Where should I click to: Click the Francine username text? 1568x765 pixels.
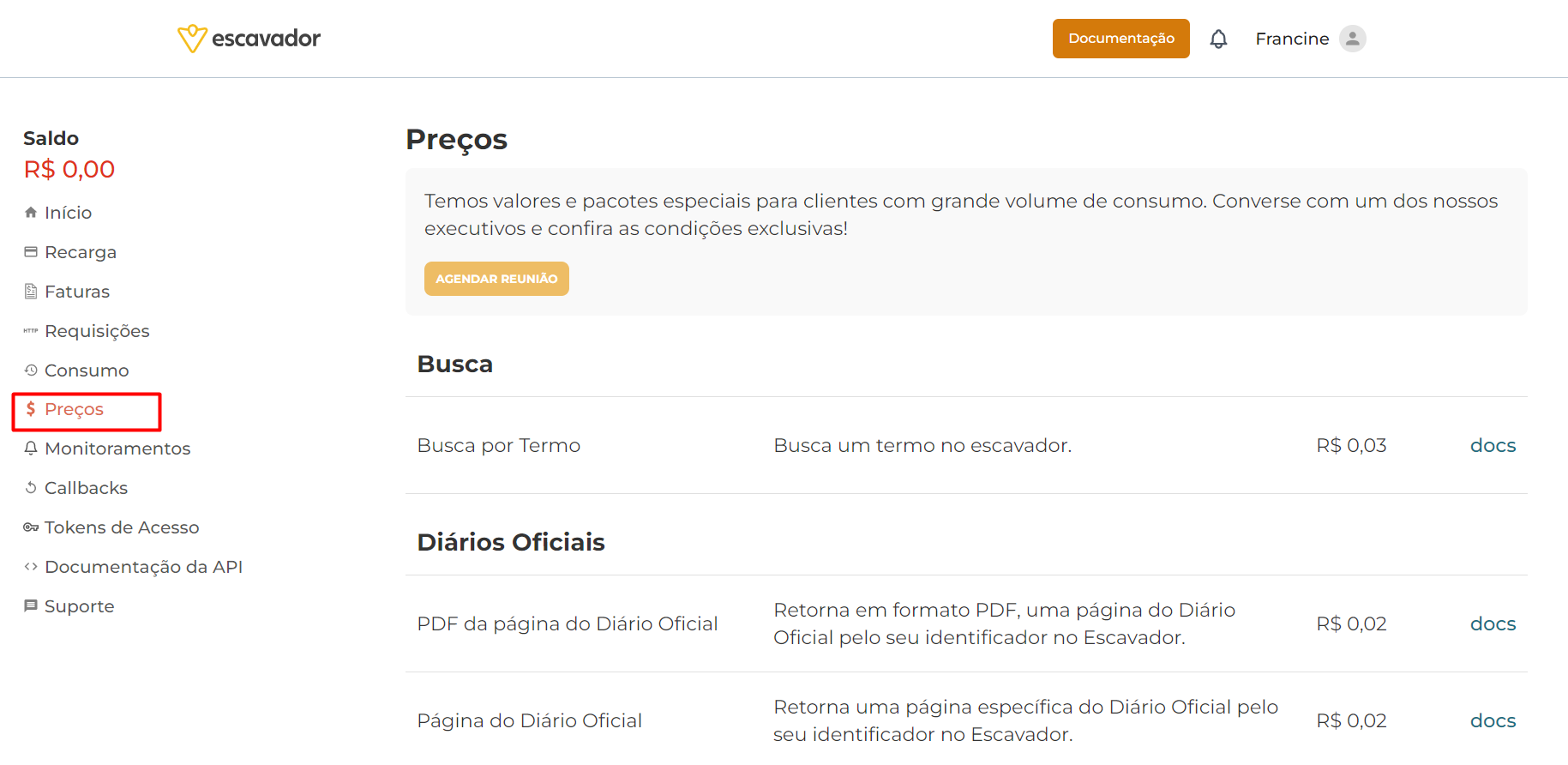[x=1292, y=39]
